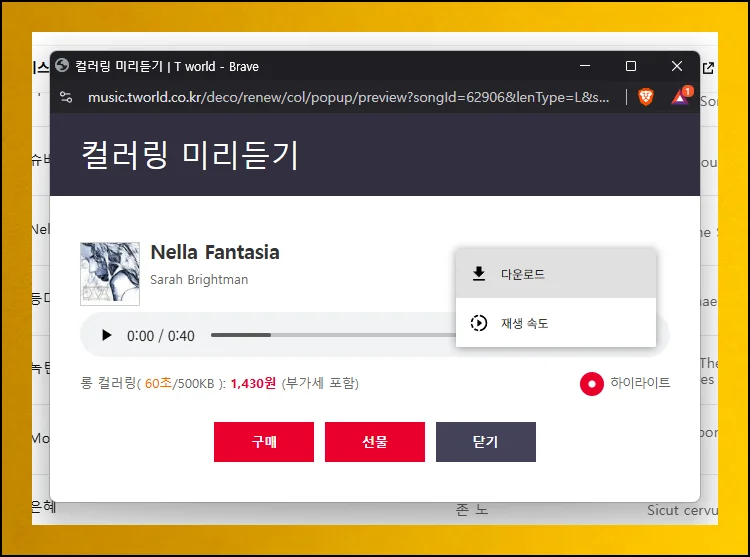Maximize the Brave popup window
Screen dimensions: 750x557
(631, 66)
